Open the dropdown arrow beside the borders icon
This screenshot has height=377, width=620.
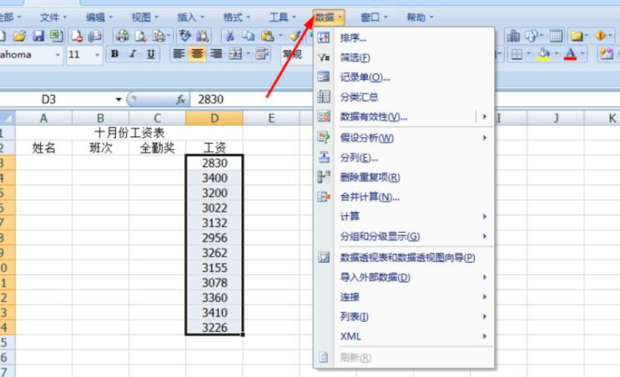click(529, 54)
